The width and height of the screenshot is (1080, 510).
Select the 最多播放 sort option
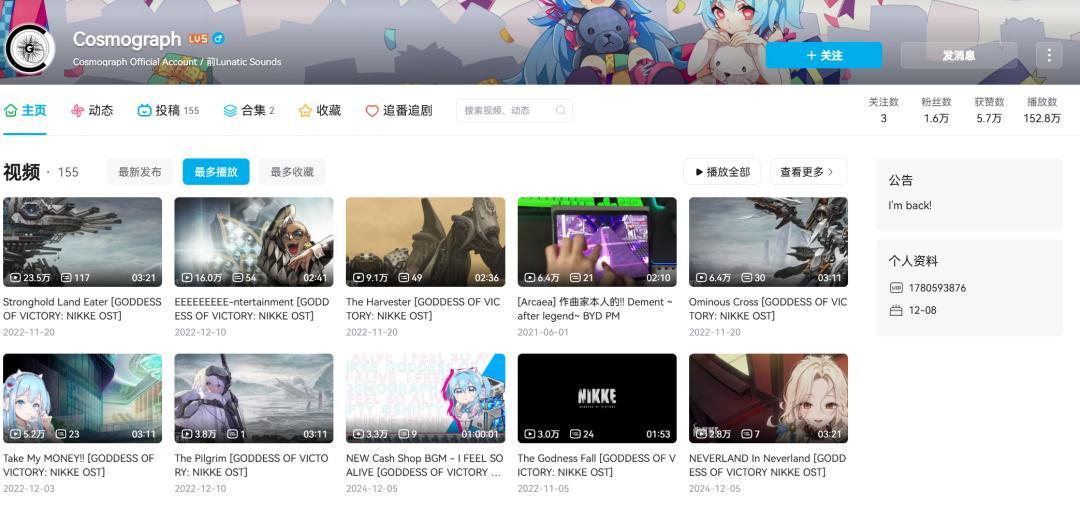click(216, 172)
